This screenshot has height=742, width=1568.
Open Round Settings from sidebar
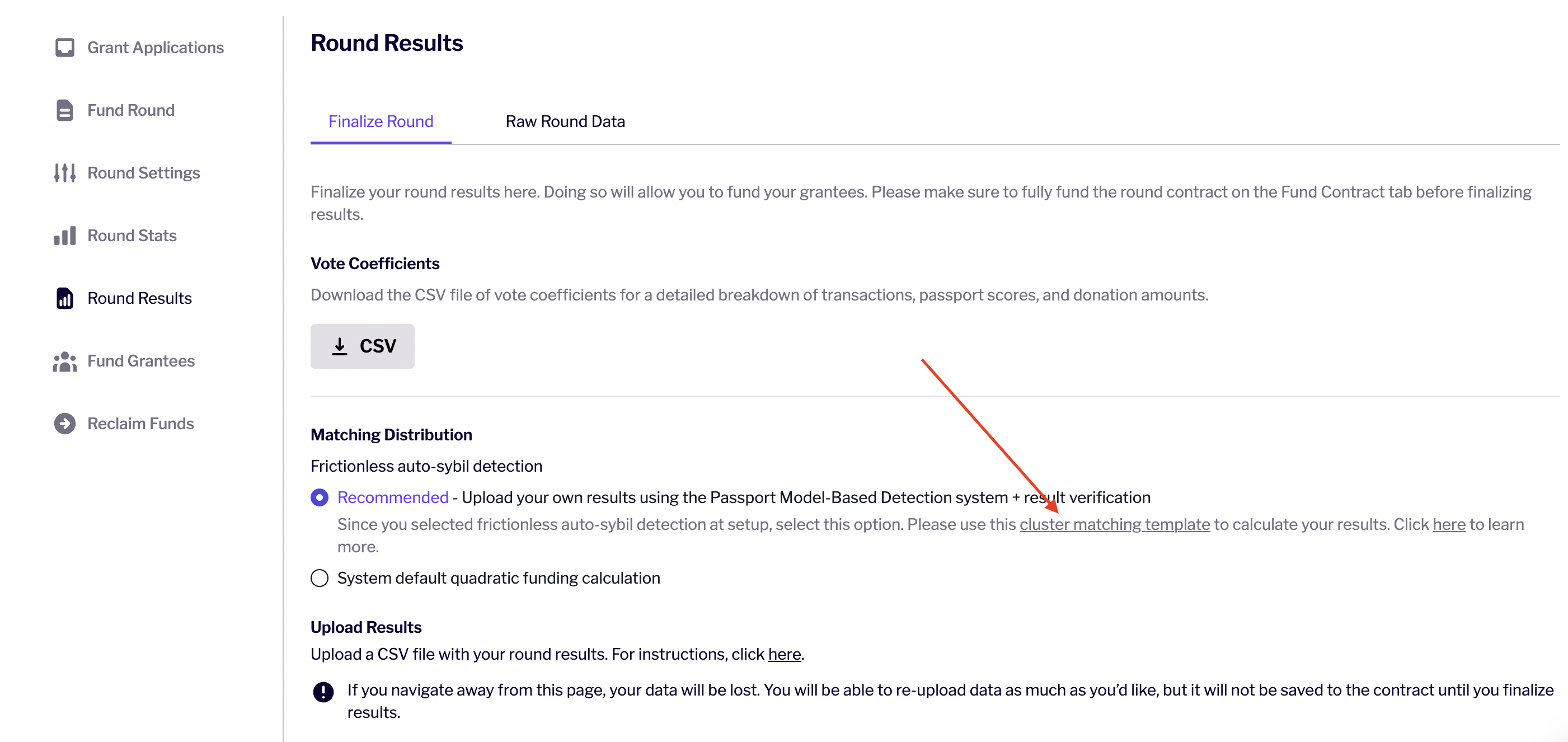coord(143,173)
